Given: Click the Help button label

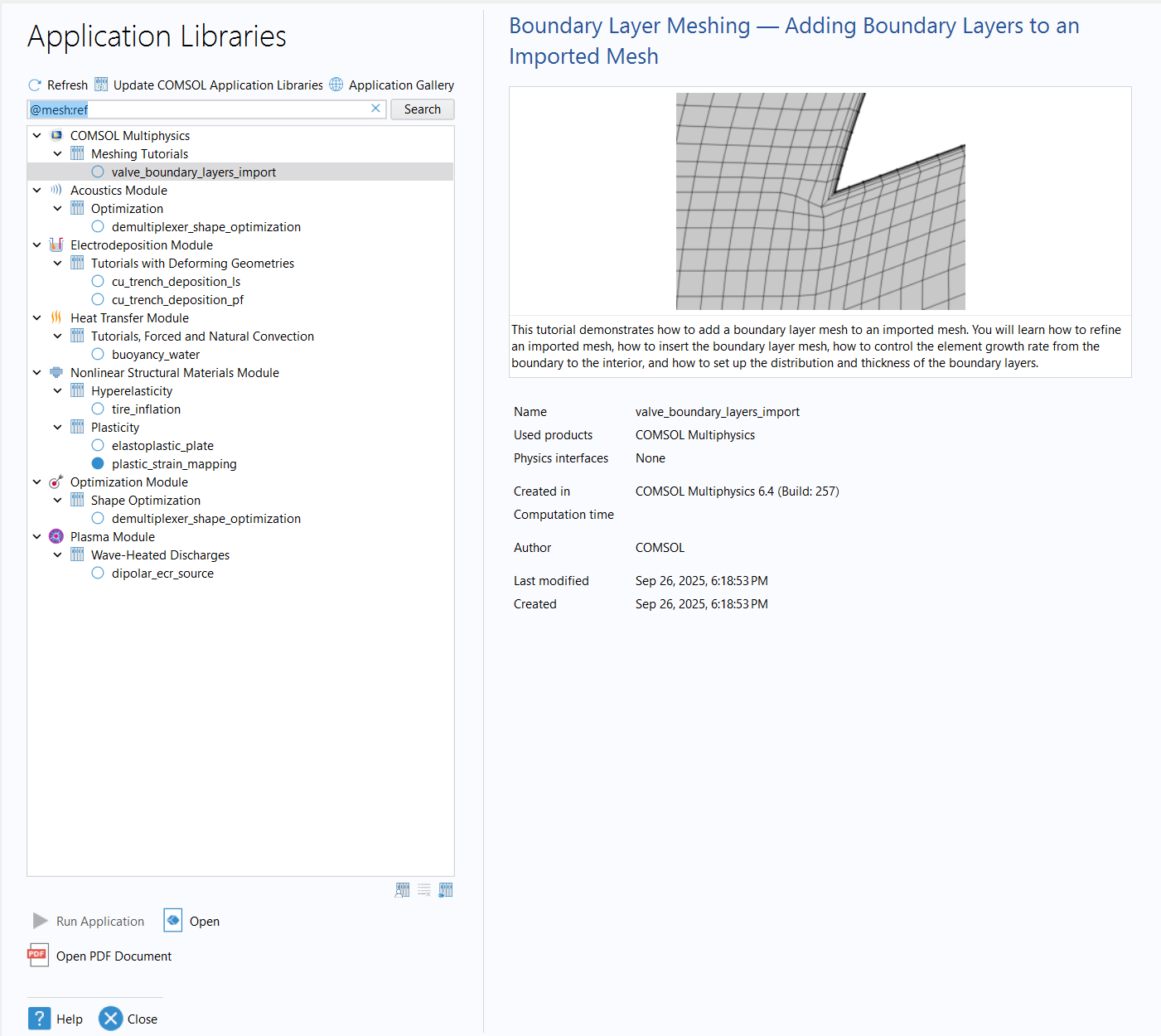Looking at the screenshot, I should pos(70,1019).
